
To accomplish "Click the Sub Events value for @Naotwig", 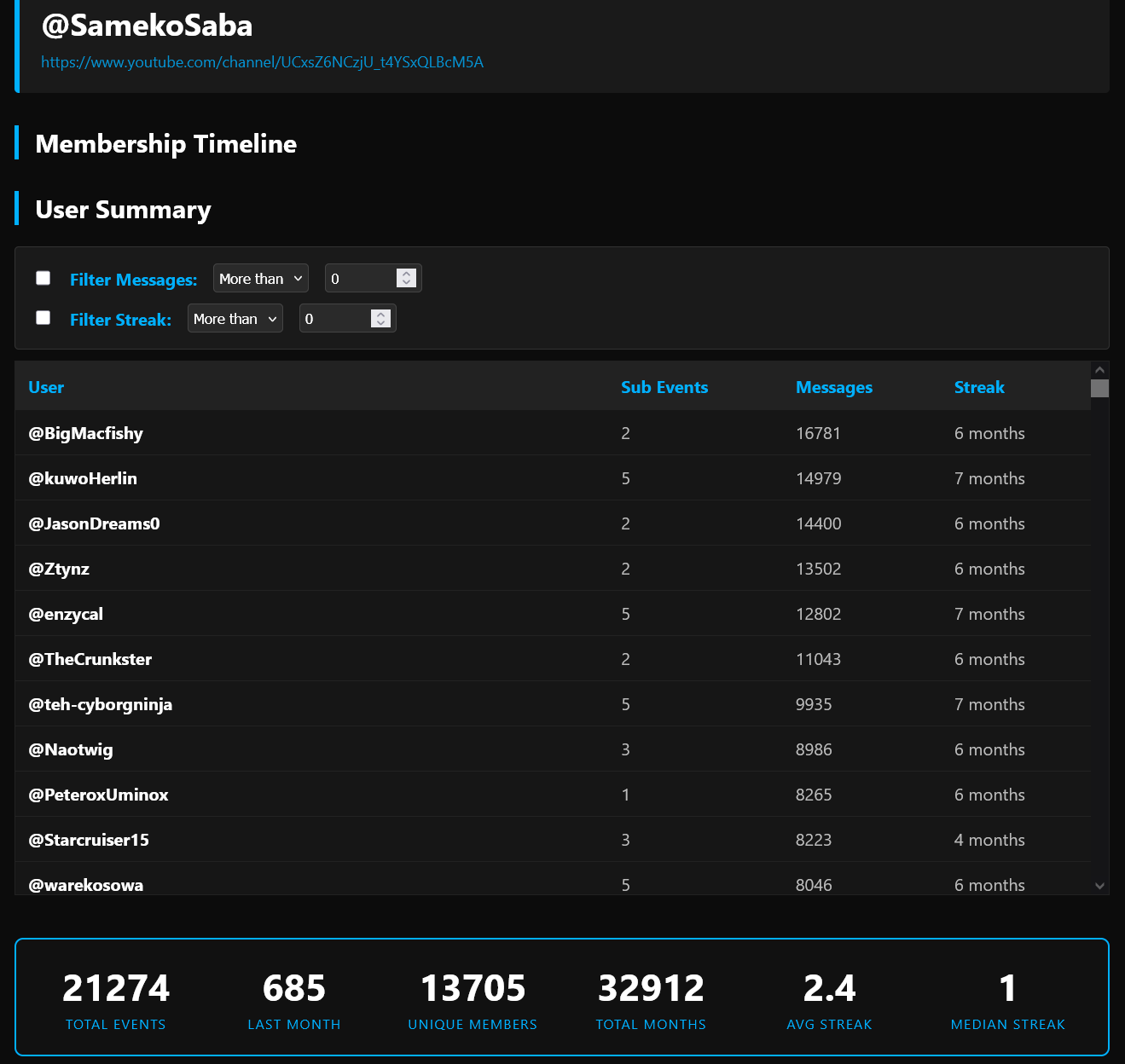I will point(625,749).
